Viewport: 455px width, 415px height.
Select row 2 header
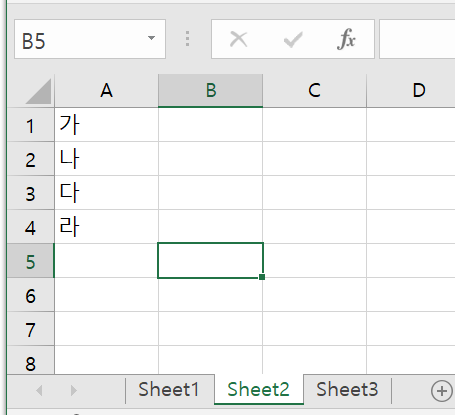click(30, 159)
